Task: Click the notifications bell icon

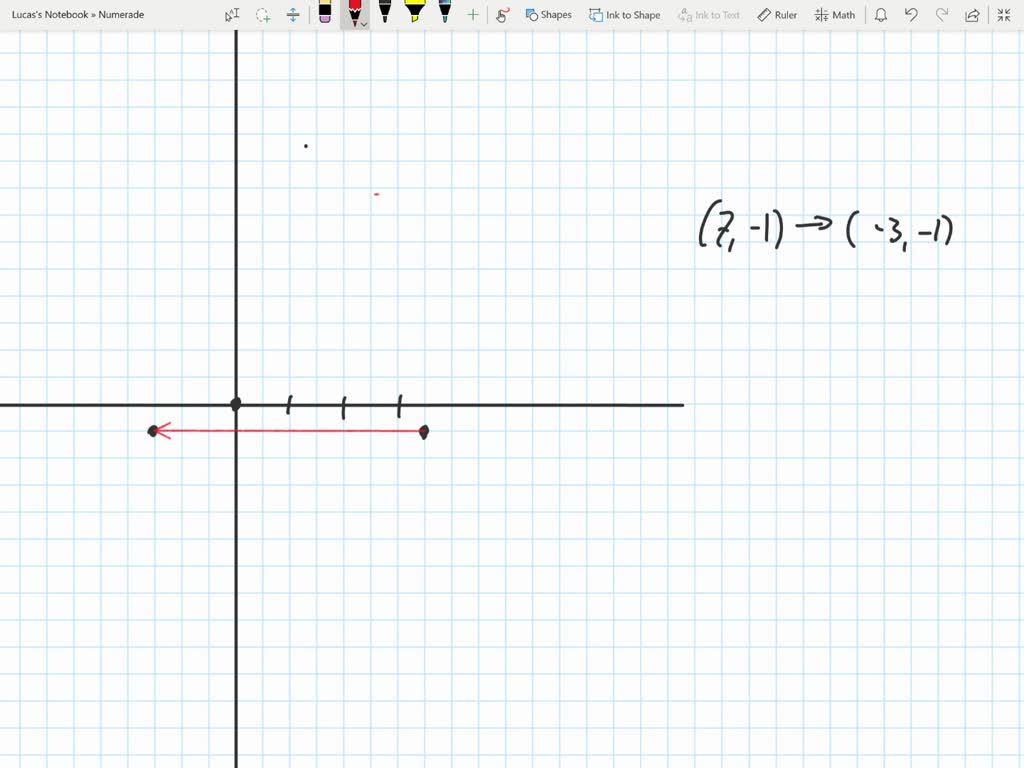Action: [880, 14]
